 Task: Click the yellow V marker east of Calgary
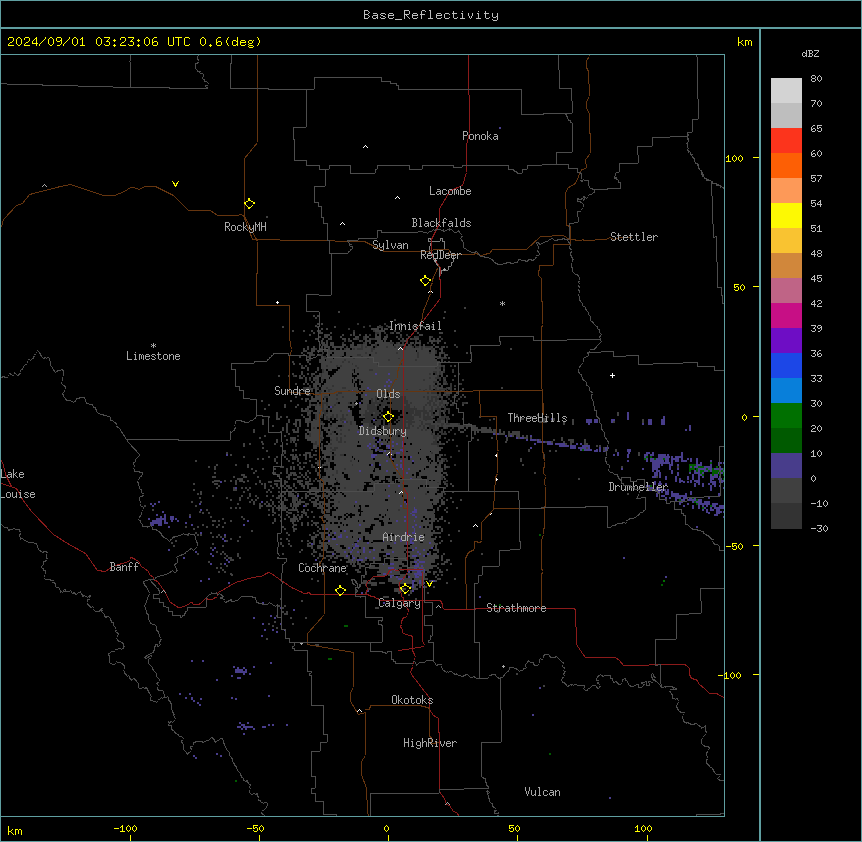click(429, 584)
